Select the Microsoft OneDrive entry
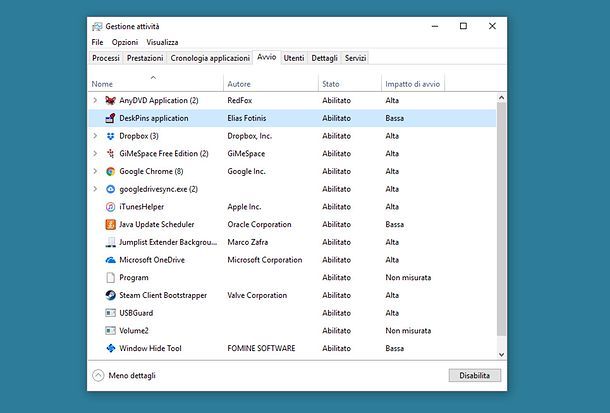 pos(152,260)
